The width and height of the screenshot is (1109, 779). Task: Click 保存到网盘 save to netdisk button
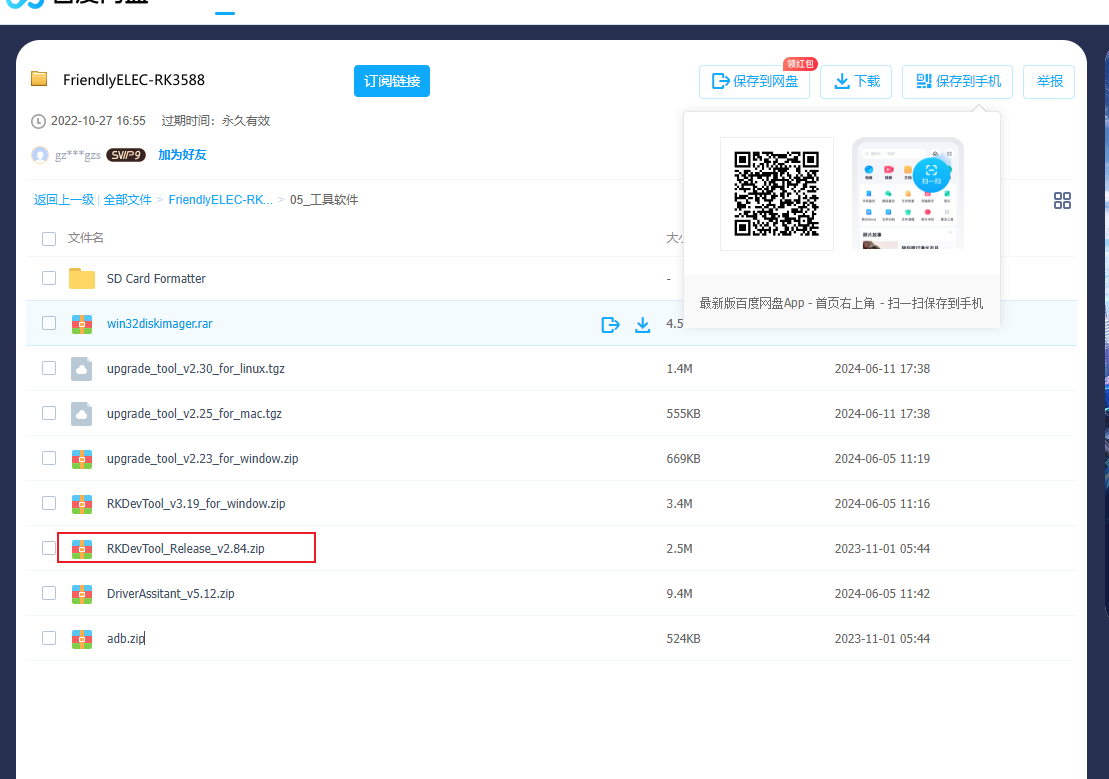(x=755, y=81)
